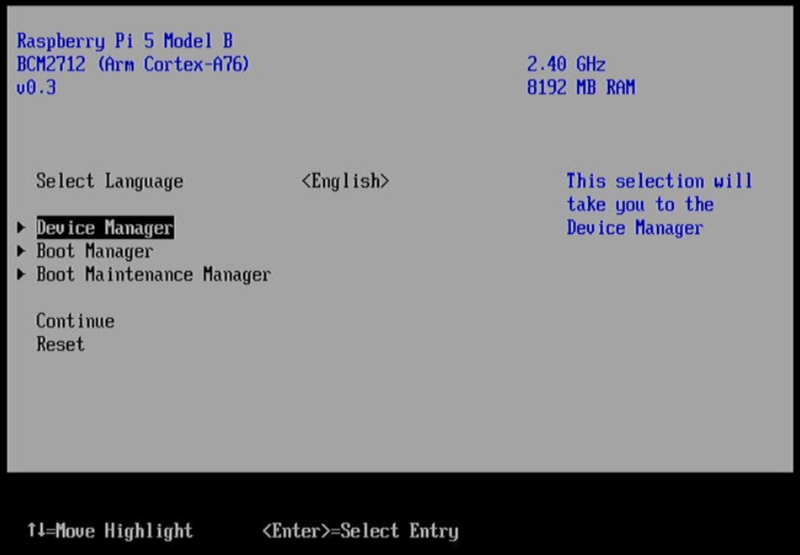This screenshot has height=555, width=800.
Task: Click the Select Language label
Action: (109, 181)
